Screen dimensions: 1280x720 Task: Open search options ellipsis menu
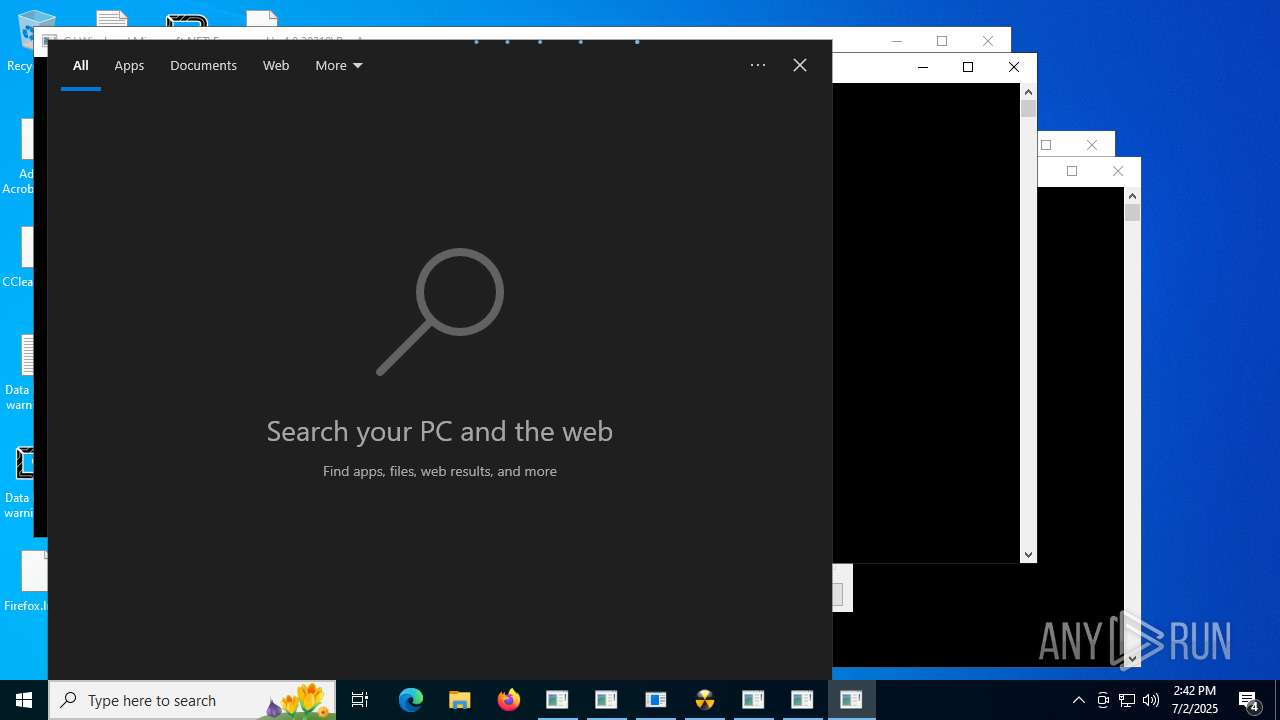click(758, 66)
